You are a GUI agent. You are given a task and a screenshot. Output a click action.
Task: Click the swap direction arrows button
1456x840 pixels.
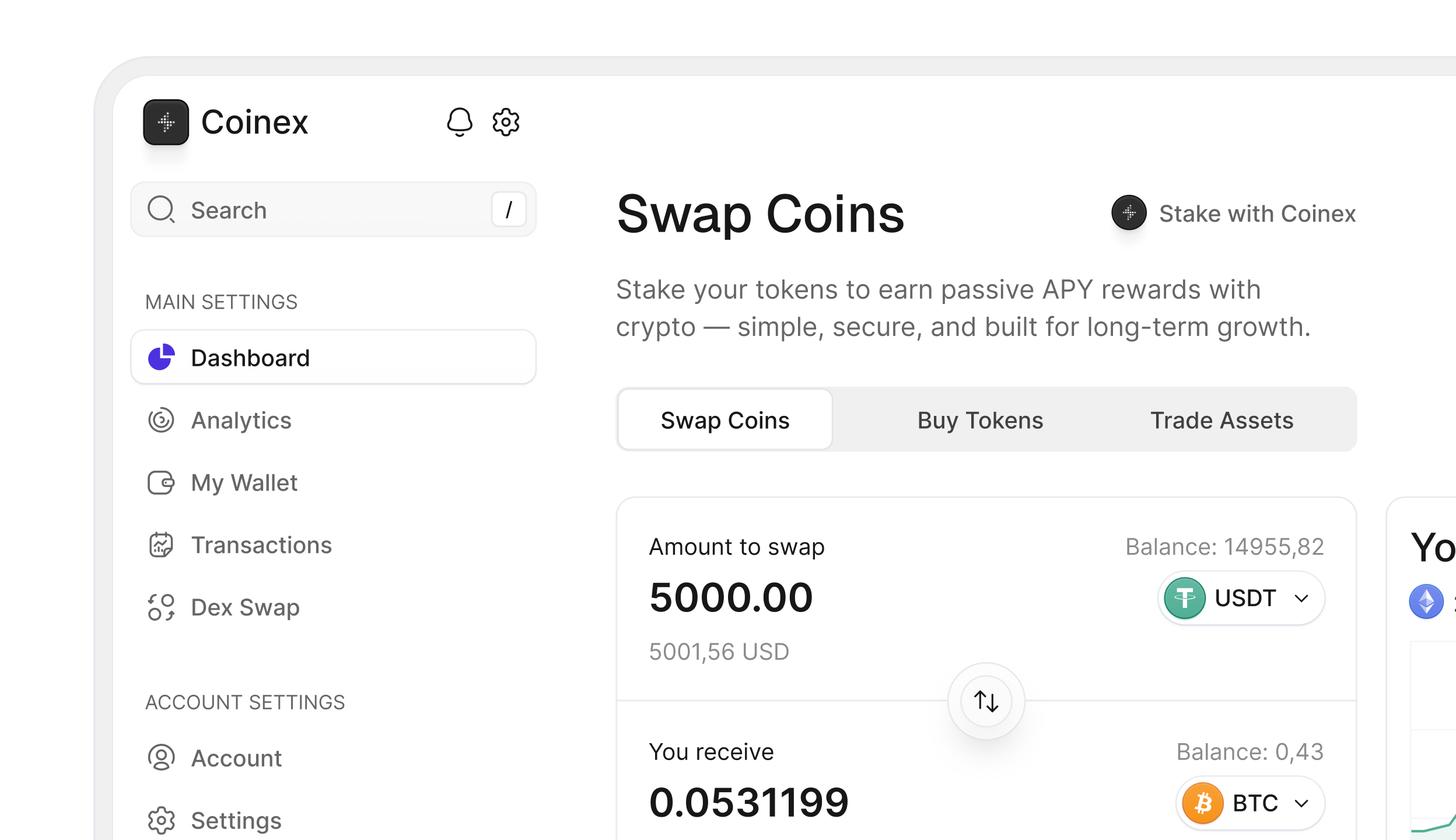click(986, 701)
